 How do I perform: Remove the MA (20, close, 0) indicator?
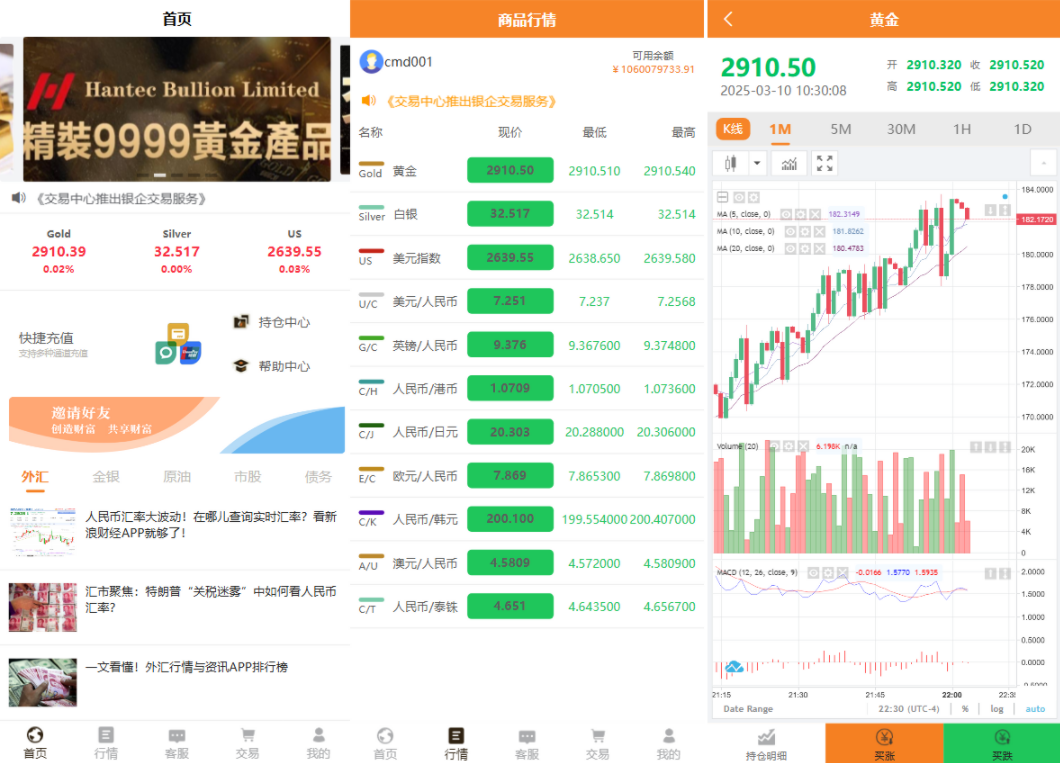tap(819, 248)
